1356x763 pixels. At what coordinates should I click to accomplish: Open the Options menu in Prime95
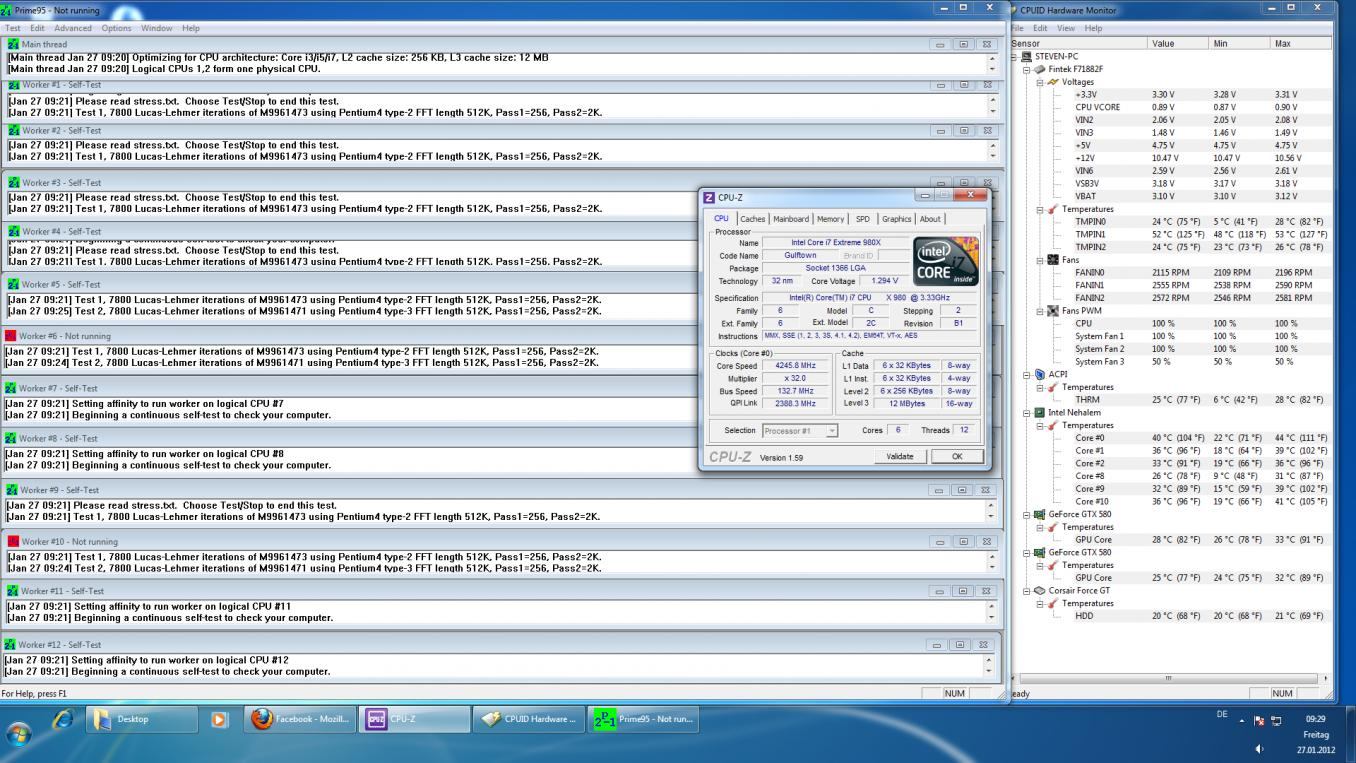pos(116,28)
